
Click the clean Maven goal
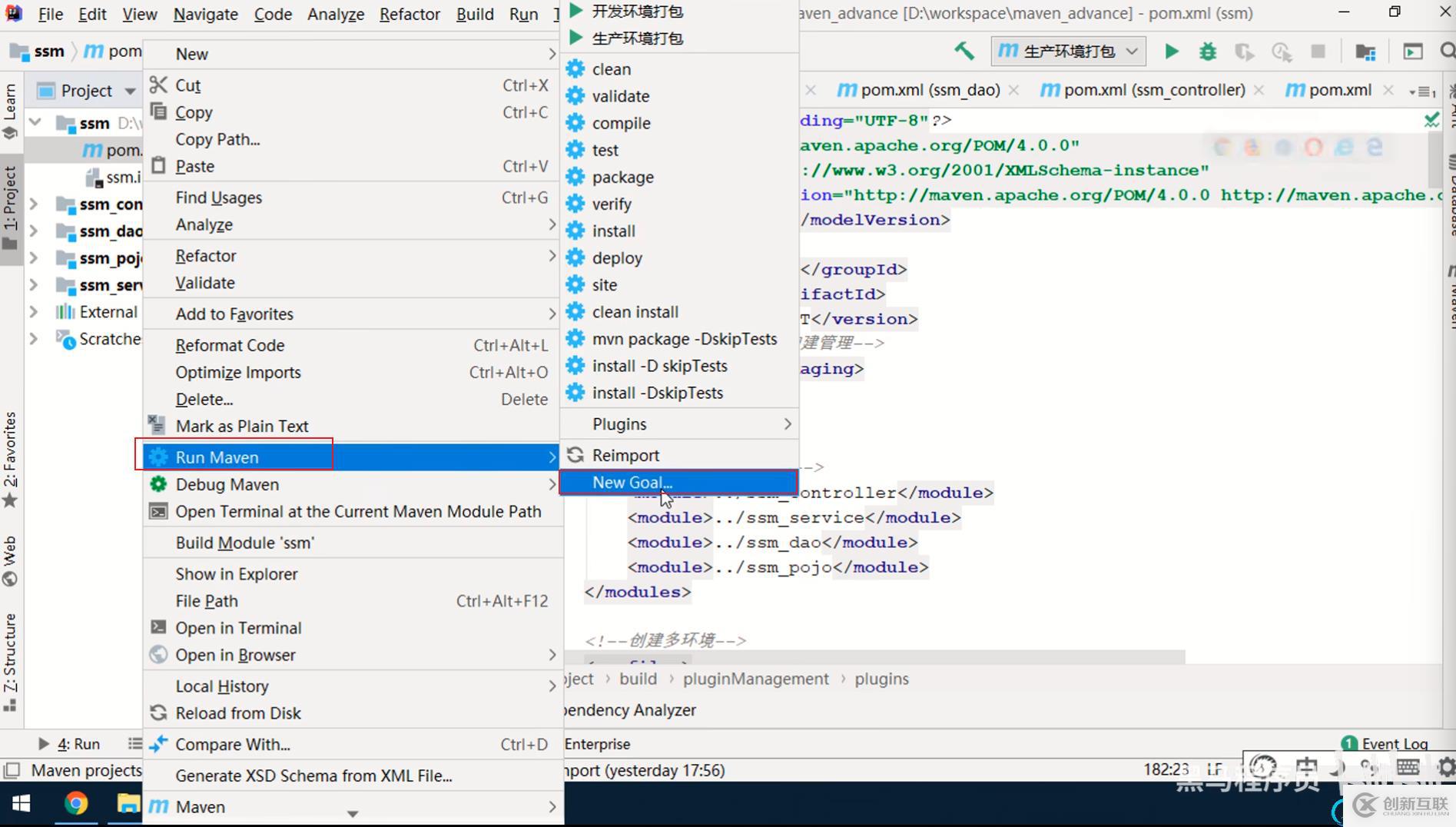click(x=680, y=69)
